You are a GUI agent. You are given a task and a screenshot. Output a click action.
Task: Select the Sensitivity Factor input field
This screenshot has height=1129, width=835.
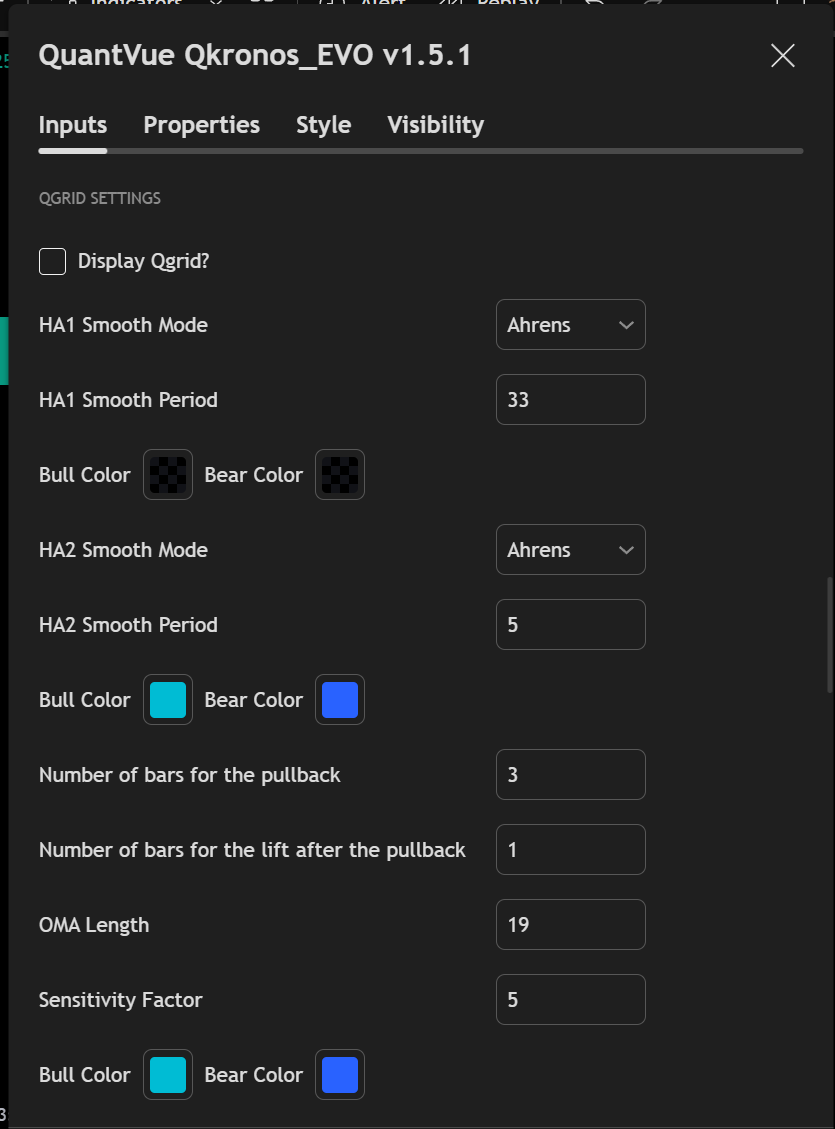tap(570, 1000)
